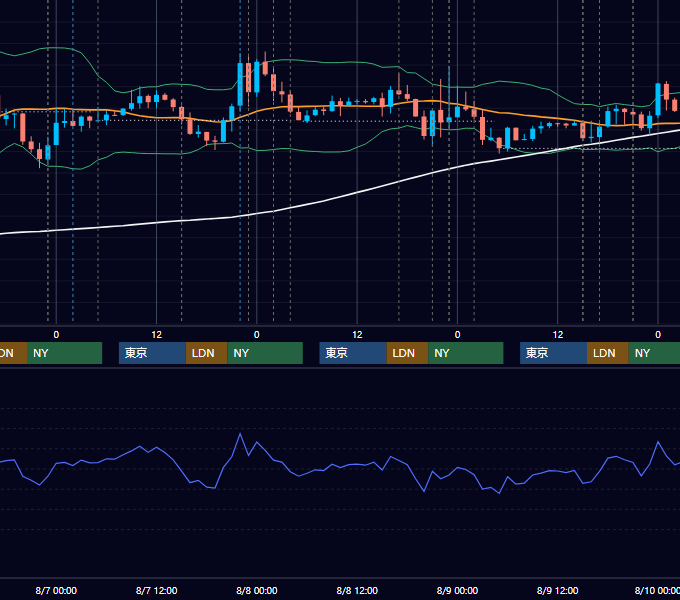Select the 8/8 00:00 date axis label

pyautogui.click(x=257, y=590)
